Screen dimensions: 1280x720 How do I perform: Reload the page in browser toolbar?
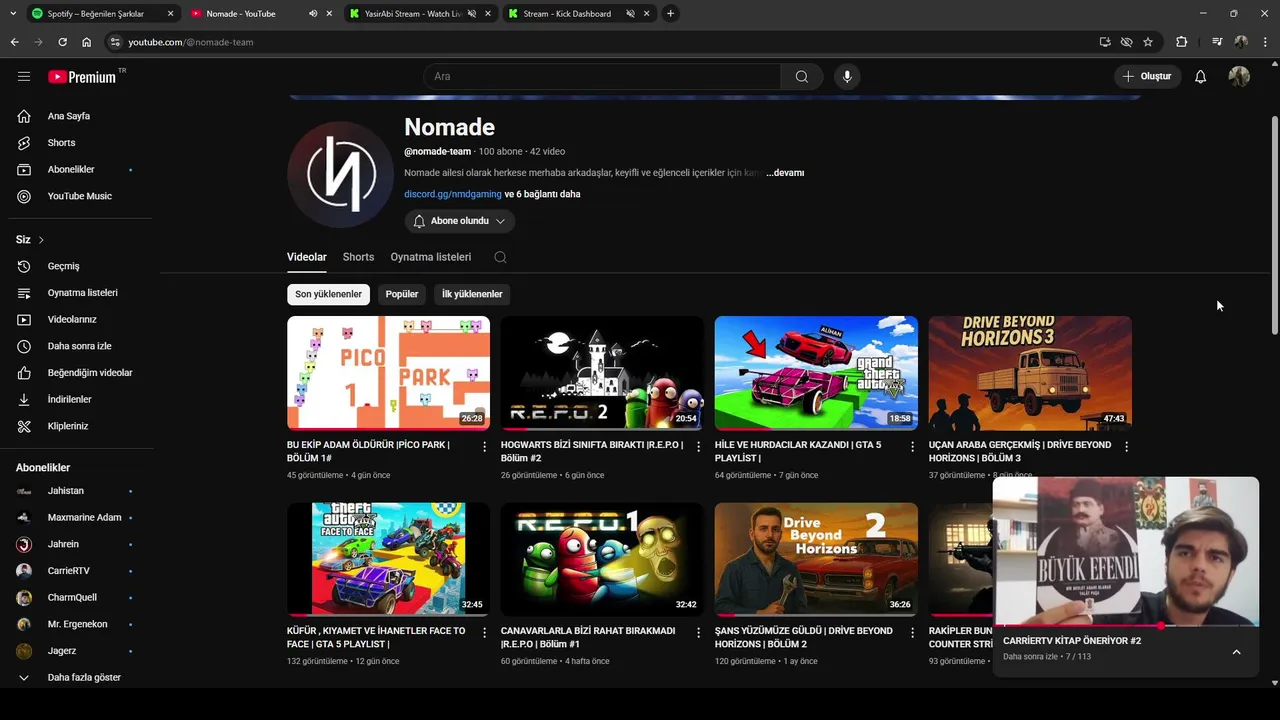[62, 42]
